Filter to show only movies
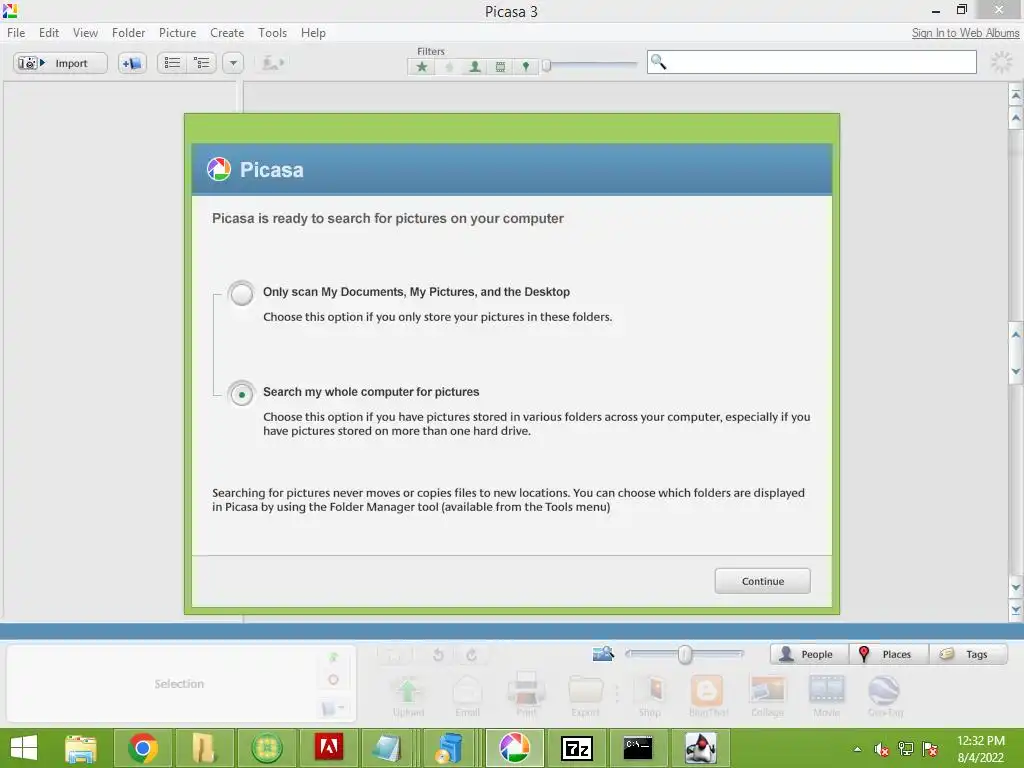The width and height of the screenshot is (1024, 768). (x=500, y=67)
